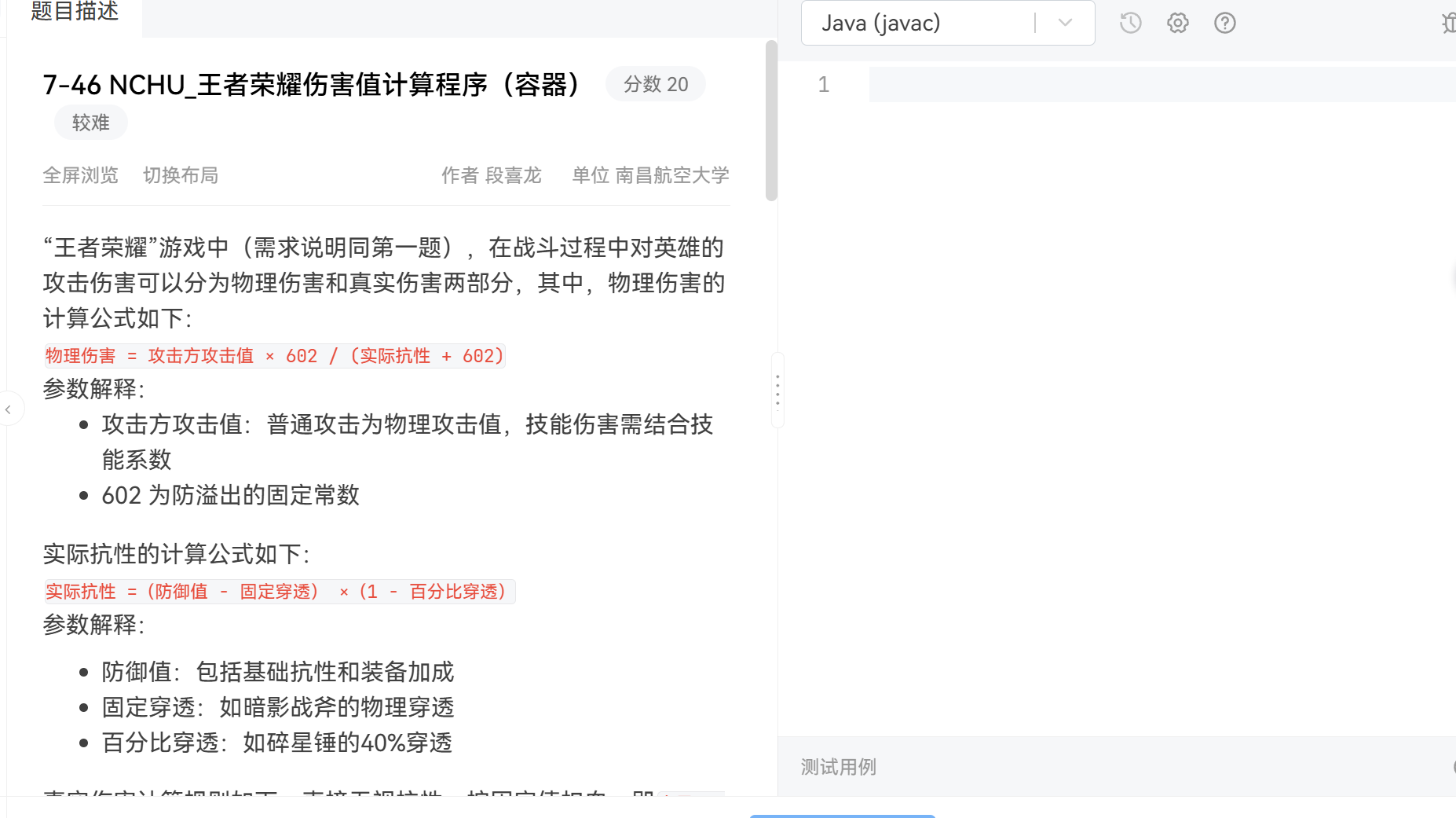This screenshot has width=1456, height=818.
Task: Click author name 段喜龙
Action: [514, 175]
